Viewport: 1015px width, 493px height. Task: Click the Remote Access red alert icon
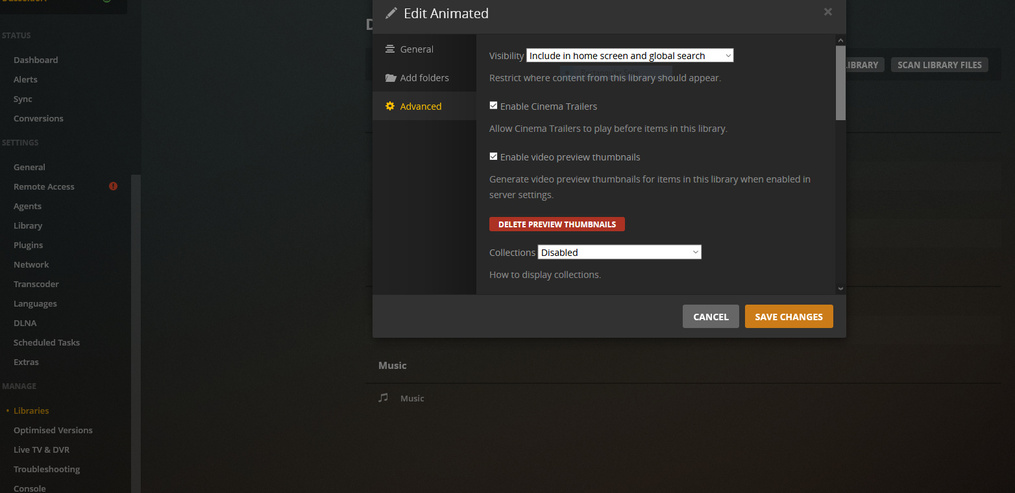pyautogui.click(x=113, y=186)
